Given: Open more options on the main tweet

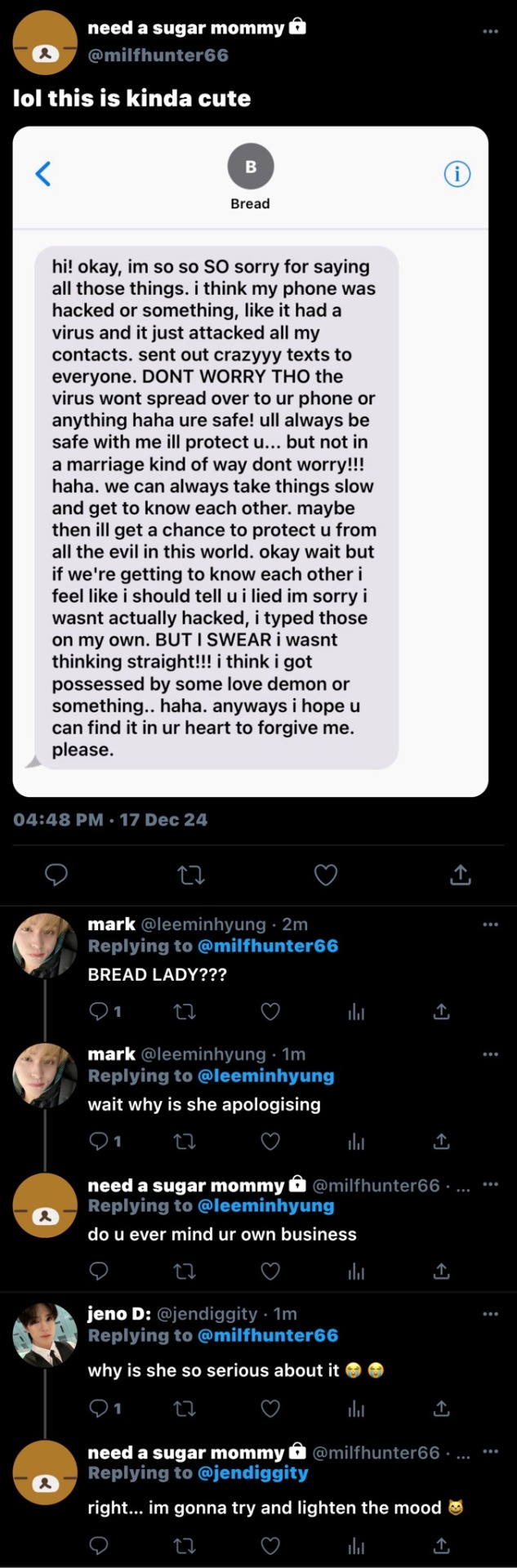Looking at the screenshot, I should 490,32.
